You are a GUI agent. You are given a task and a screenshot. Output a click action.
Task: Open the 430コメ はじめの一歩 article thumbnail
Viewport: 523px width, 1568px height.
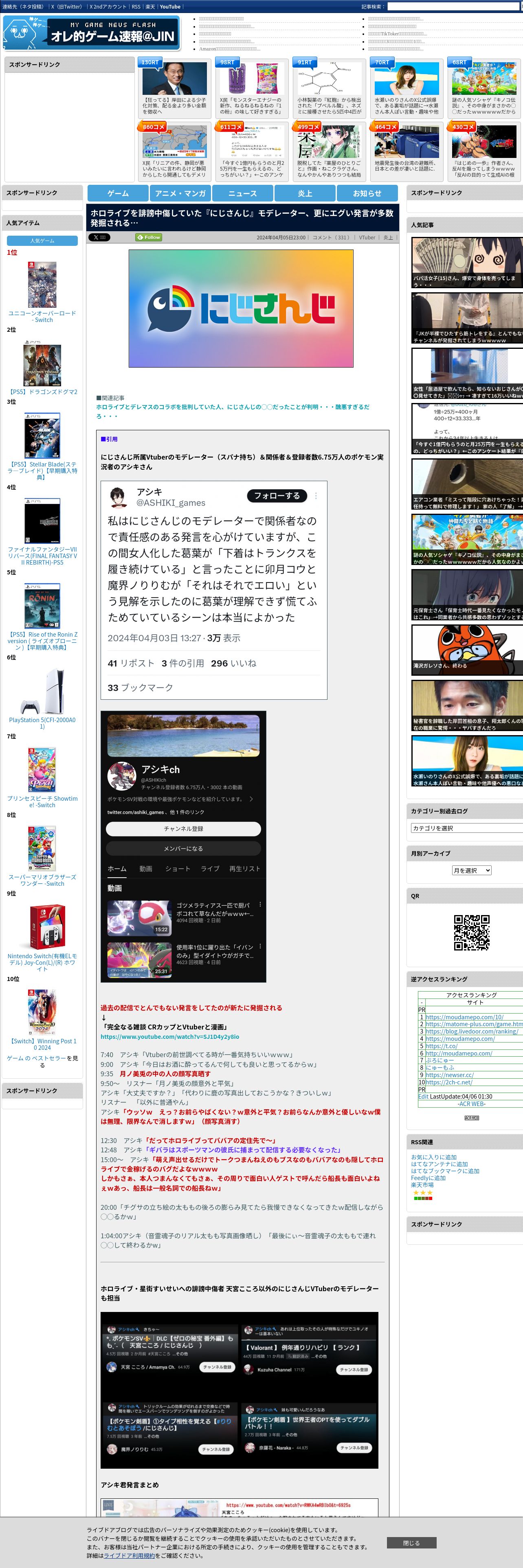[484, 142]
